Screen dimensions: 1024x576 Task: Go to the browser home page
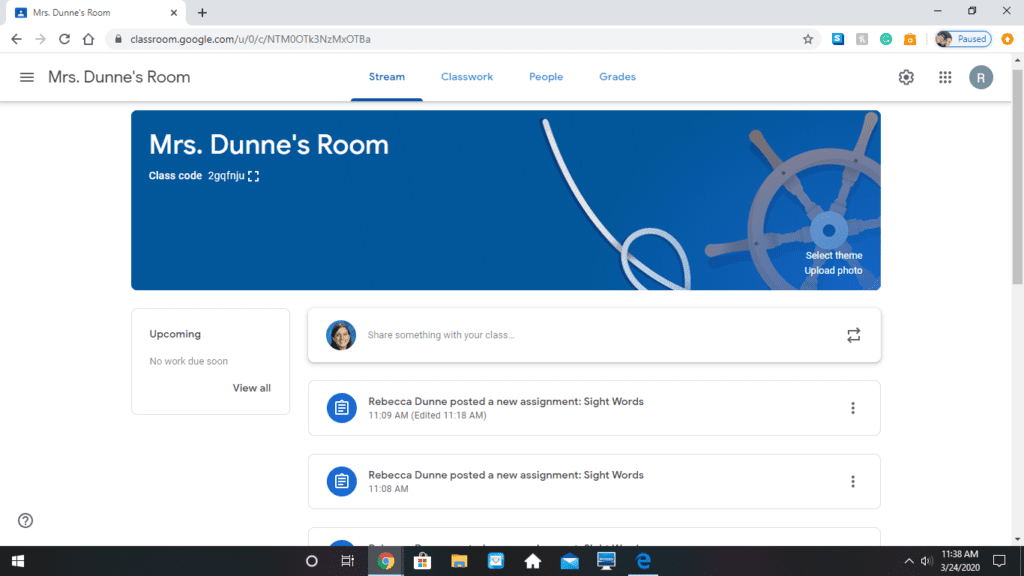pyautogui.click(x=88, y=39)
